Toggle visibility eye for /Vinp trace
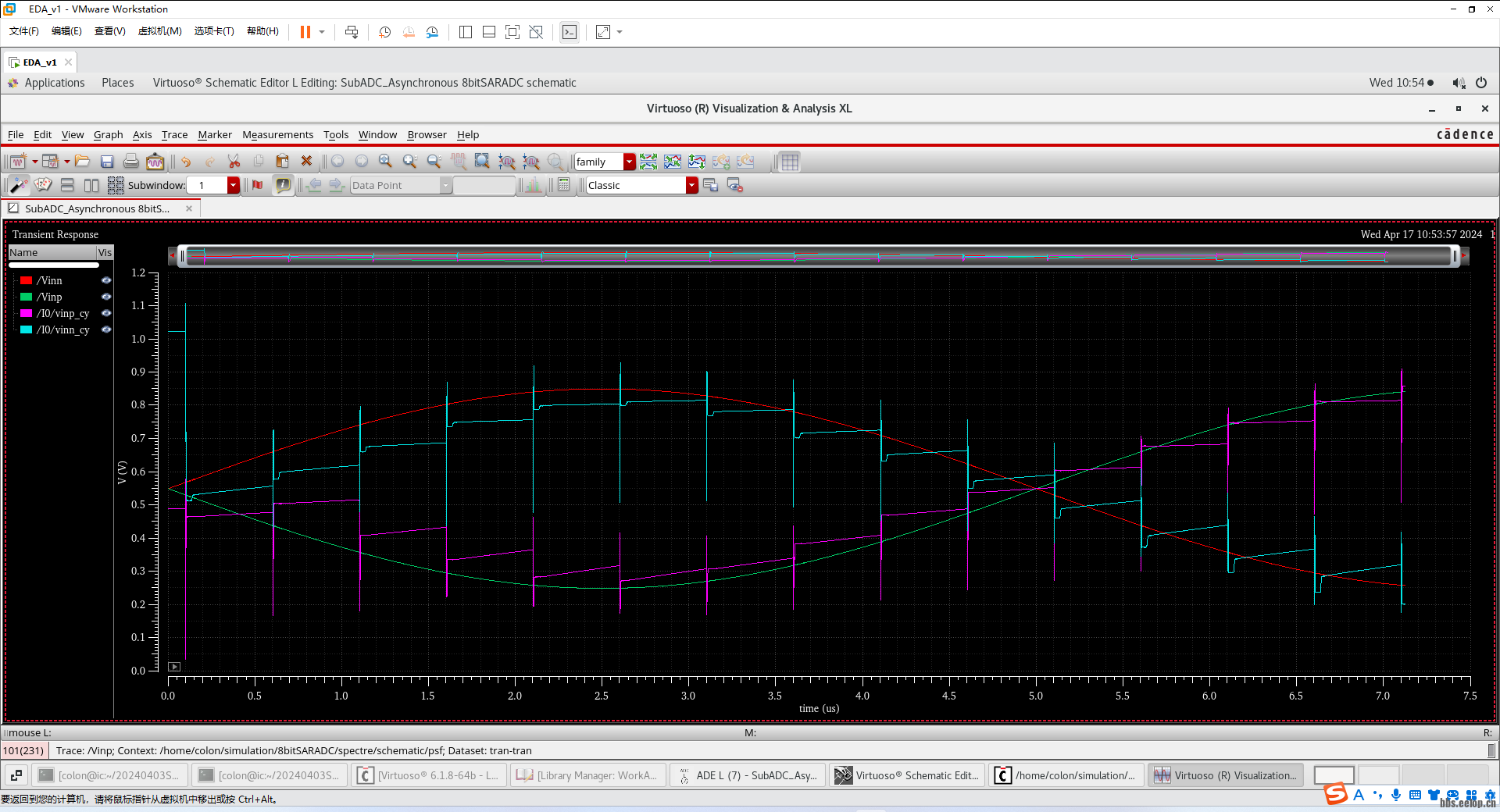The height and width of the screenshot is (812, 1500). pyautogui.click(x=106, y=297)
